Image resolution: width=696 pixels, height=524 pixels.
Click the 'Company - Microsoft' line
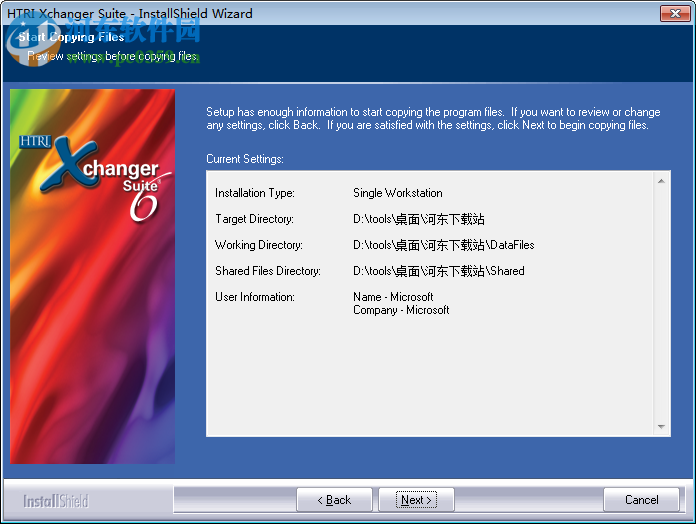coord(401,310)
